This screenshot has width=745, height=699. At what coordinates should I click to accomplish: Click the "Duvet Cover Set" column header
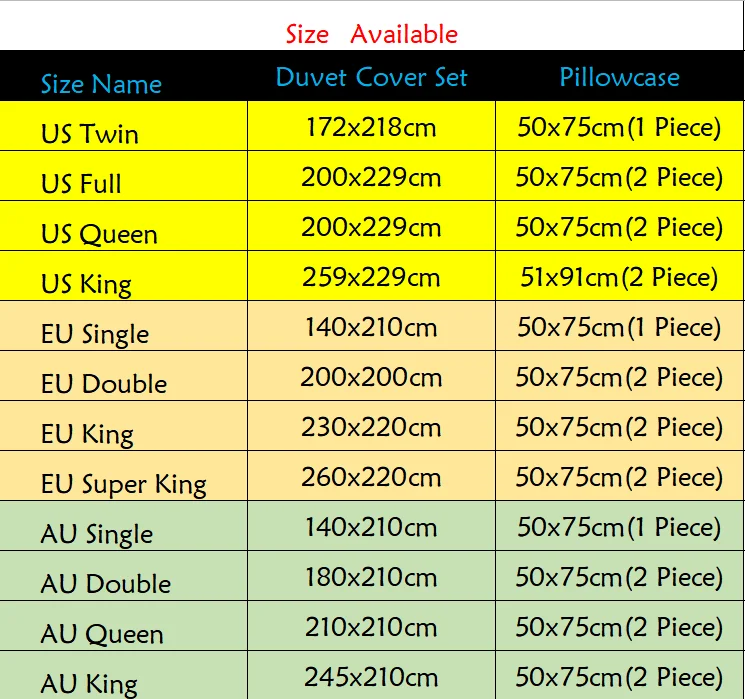point(371,78)
